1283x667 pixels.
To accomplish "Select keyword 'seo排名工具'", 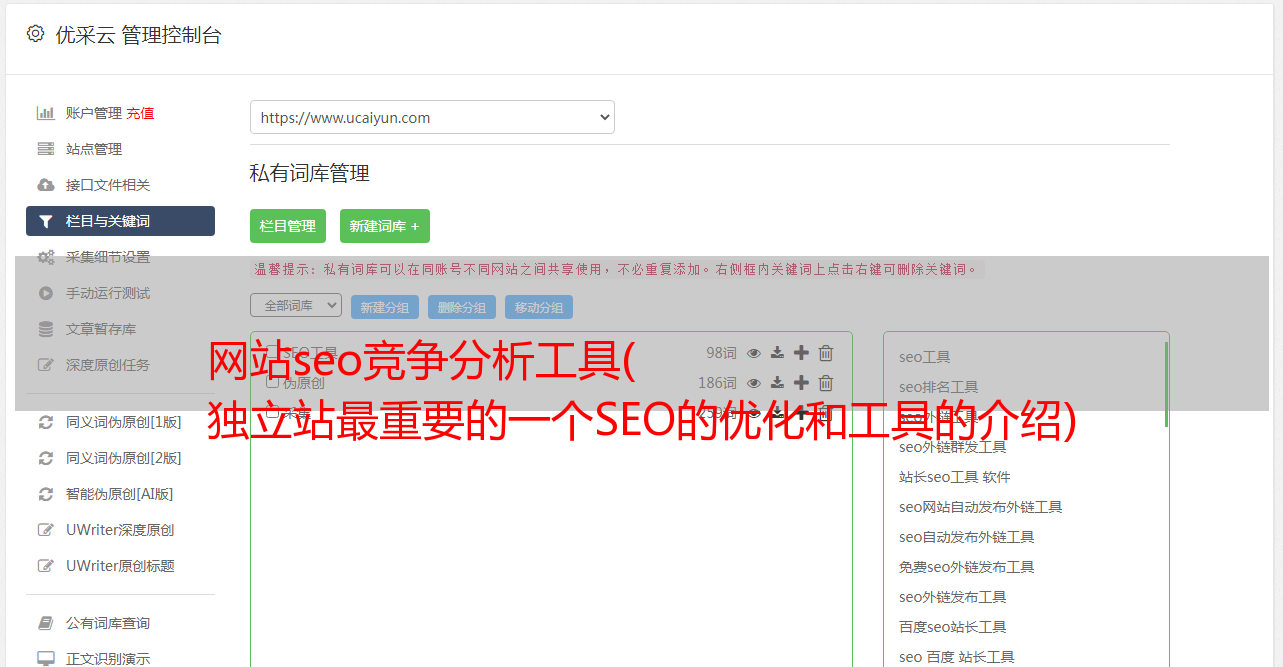I will point(939,387).
